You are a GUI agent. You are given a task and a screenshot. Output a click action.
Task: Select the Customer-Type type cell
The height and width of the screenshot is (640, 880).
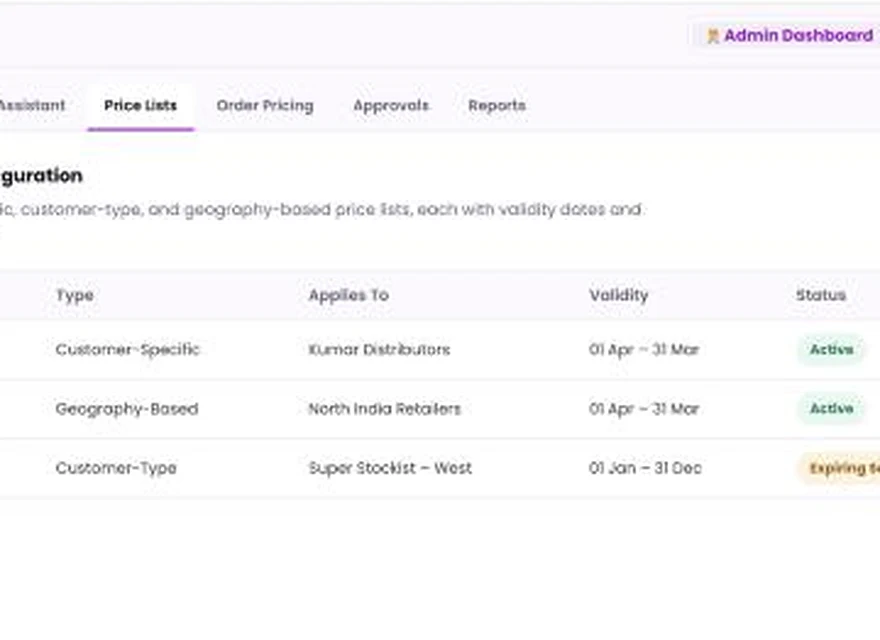[116, 468]
